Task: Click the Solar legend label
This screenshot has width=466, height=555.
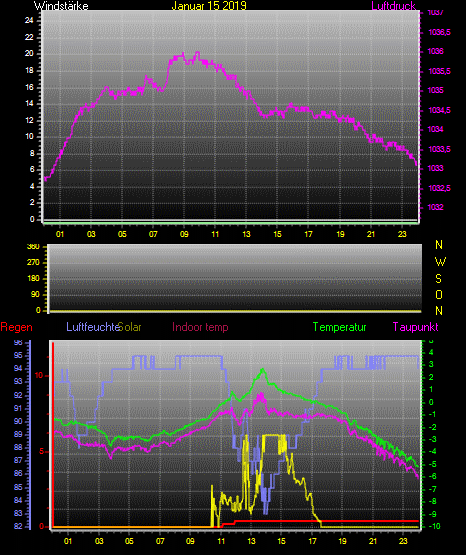Action: tap(130, 327)
